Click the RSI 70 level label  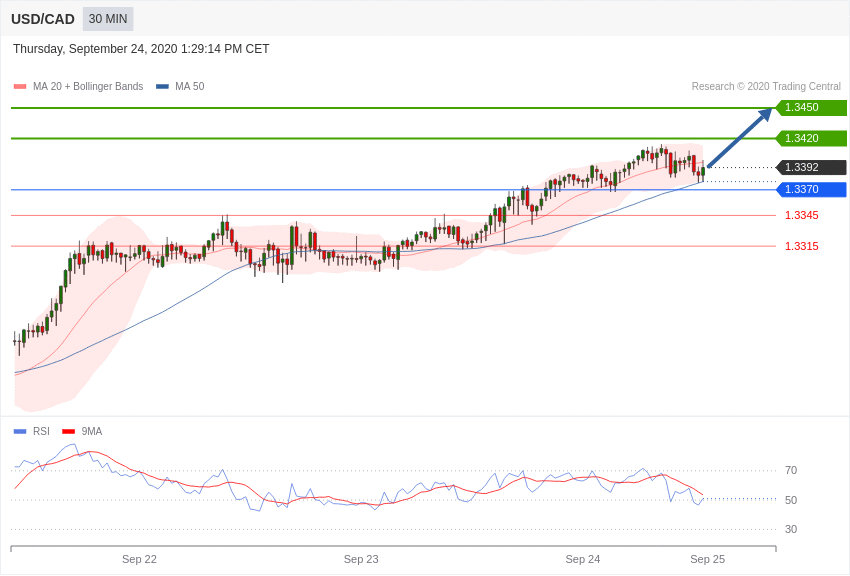[x=791, y=470]
